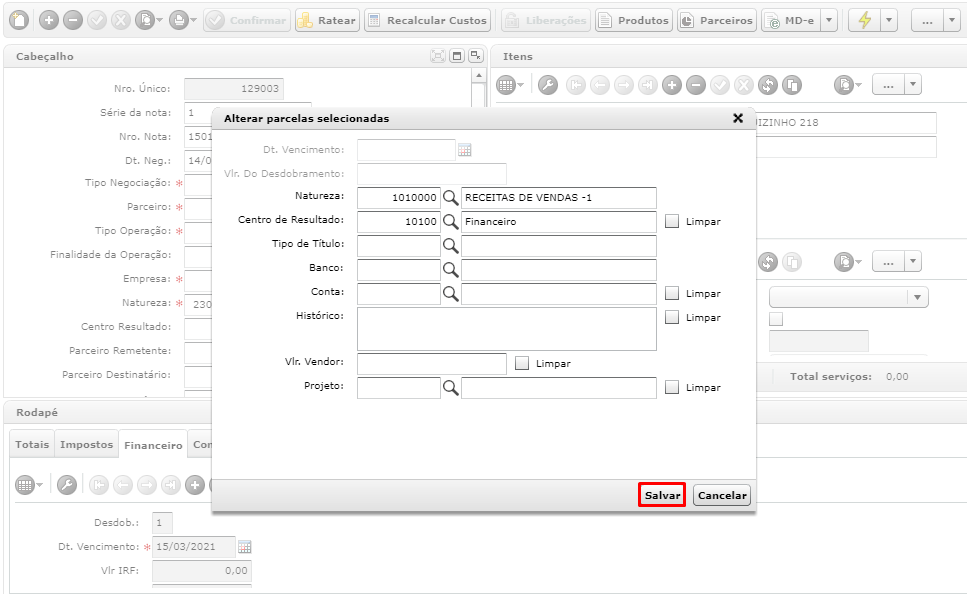967x594 pixels.
Task: Expand the MD-e dropdown arrow
Action: pos(829,20)
